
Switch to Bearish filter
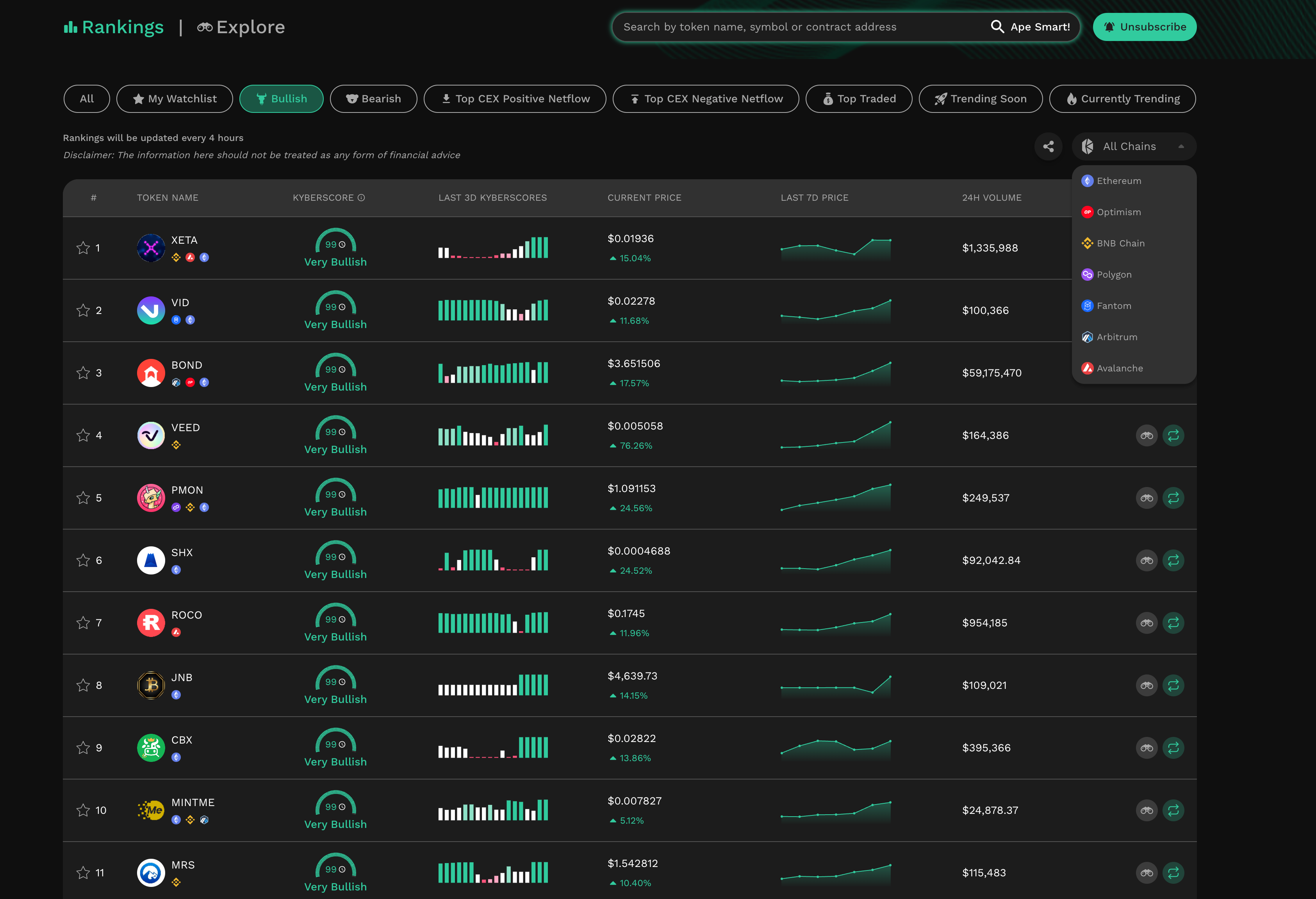tap(374, 98)
